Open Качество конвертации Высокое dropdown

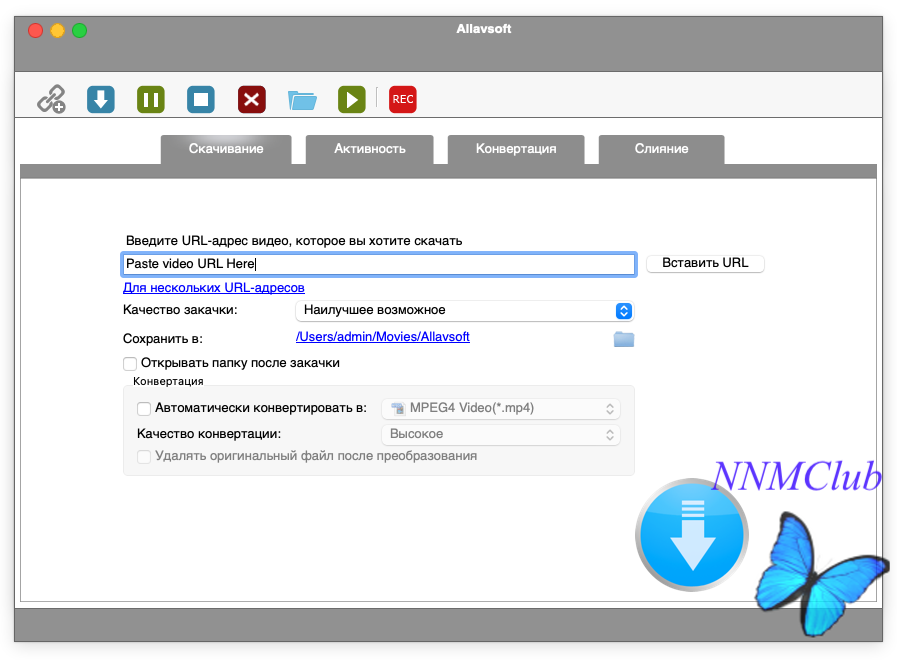pos(501,435)
